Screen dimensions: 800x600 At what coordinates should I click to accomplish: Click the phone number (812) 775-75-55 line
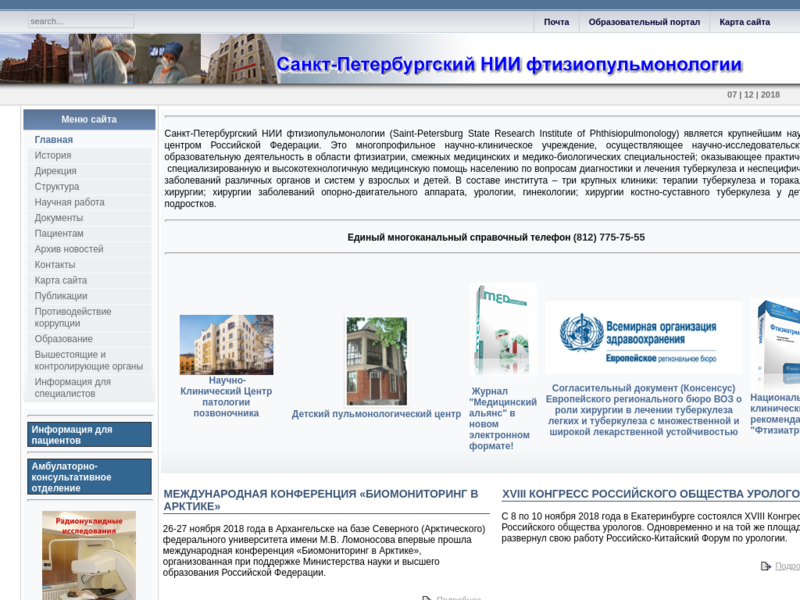point(496,237)
